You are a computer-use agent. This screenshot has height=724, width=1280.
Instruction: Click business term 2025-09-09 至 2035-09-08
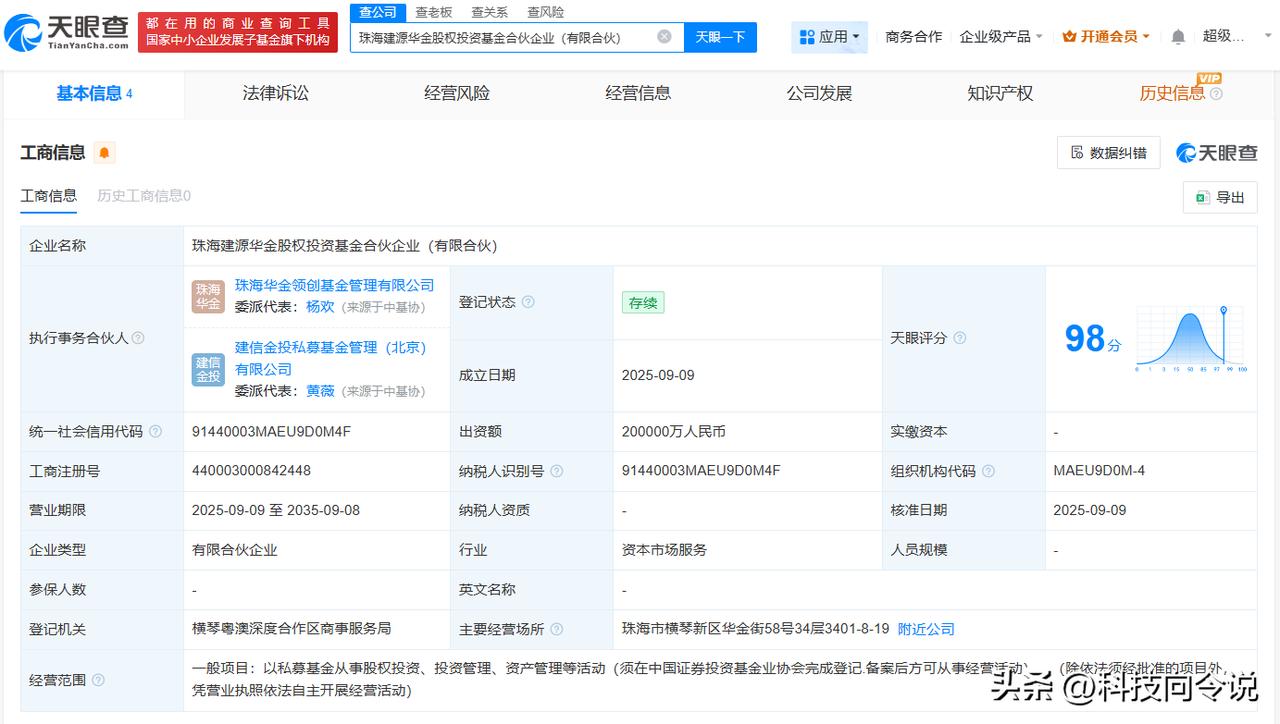tap(276, 510)
